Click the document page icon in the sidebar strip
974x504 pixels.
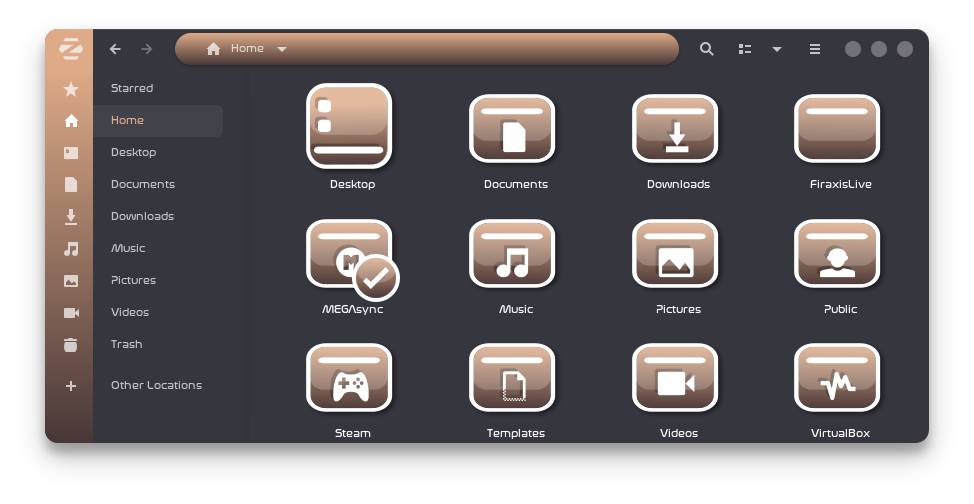click(x=71, y=185)
